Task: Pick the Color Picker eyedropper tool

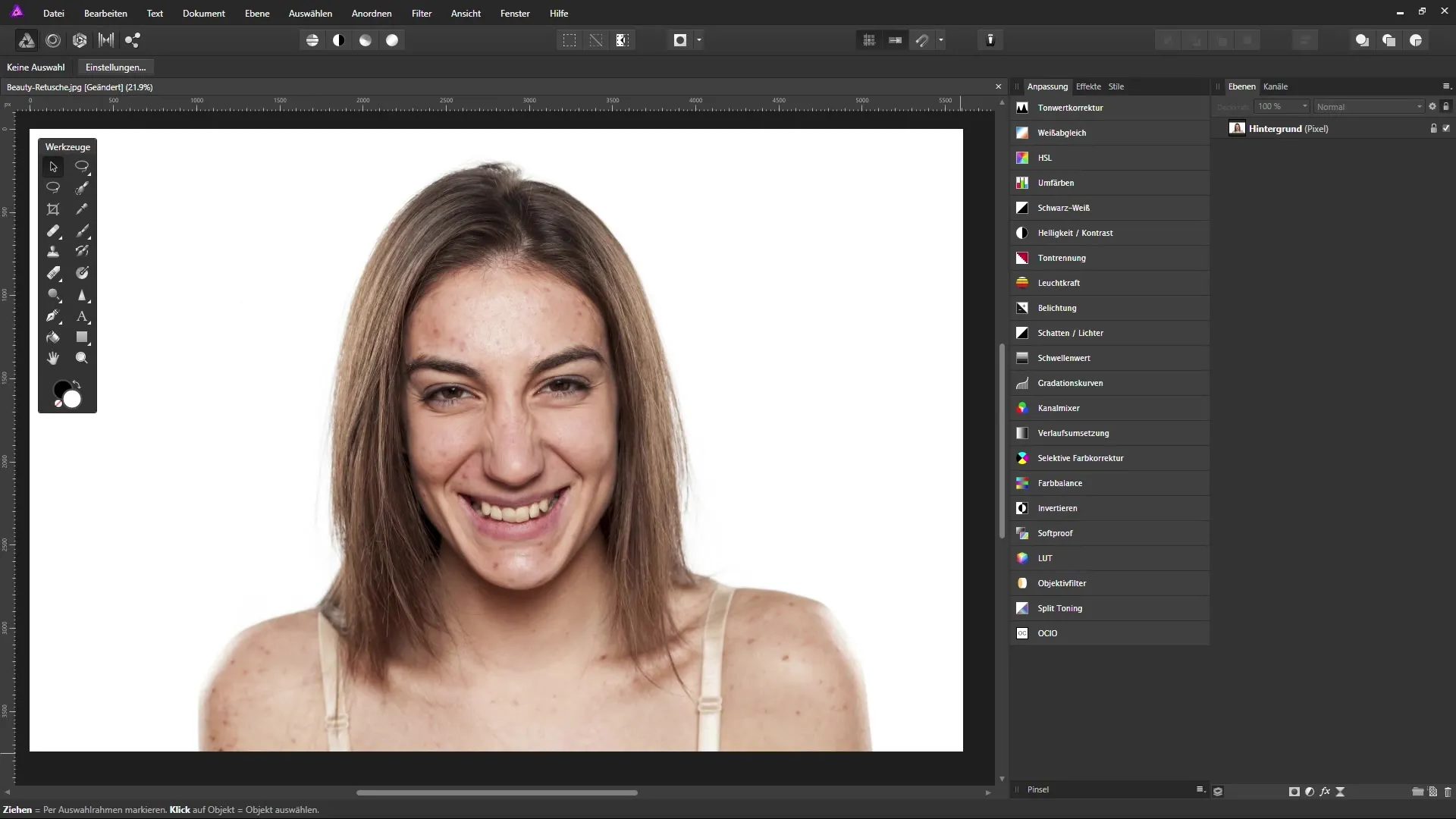Action: pyautogui.click(x=82, y=209)
